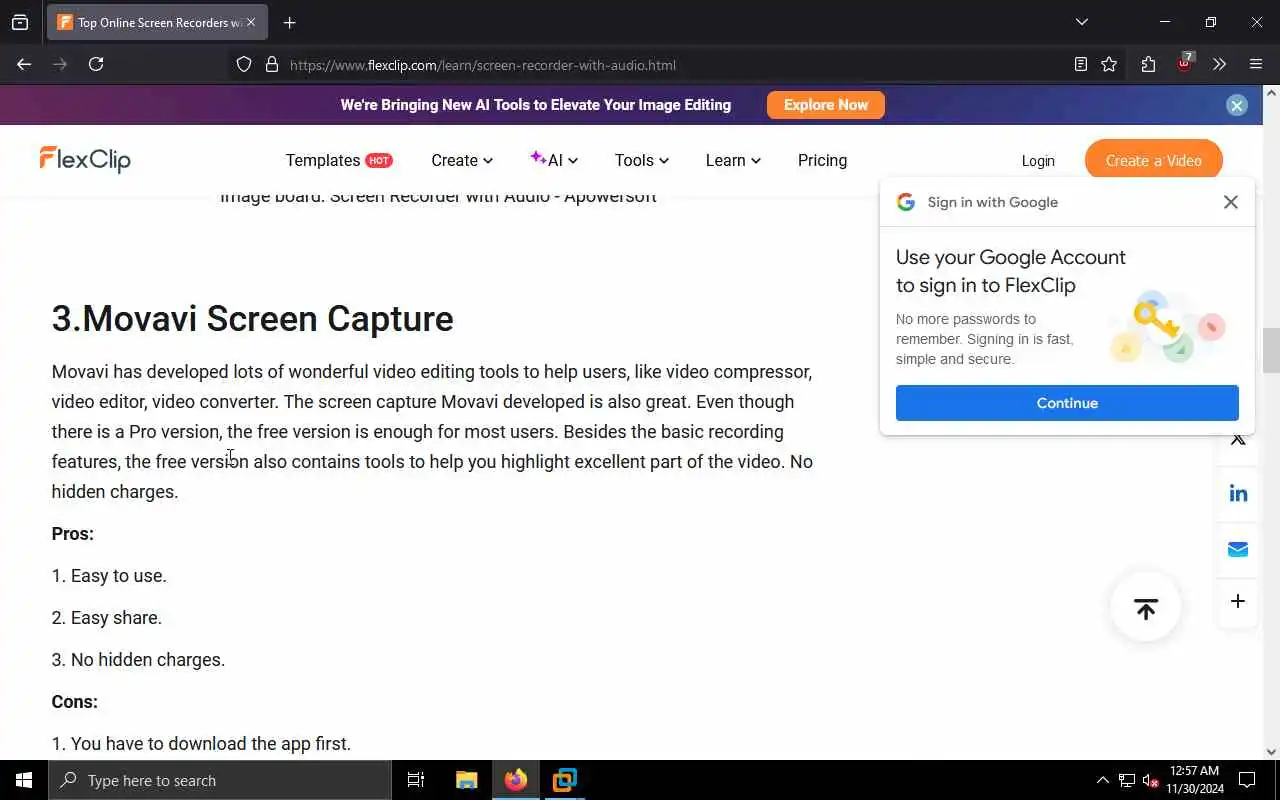The width and height of the screenshot is (1280, 800).
Task: Click the 3.Movavi Screen Capture heading
Action: 252,319
